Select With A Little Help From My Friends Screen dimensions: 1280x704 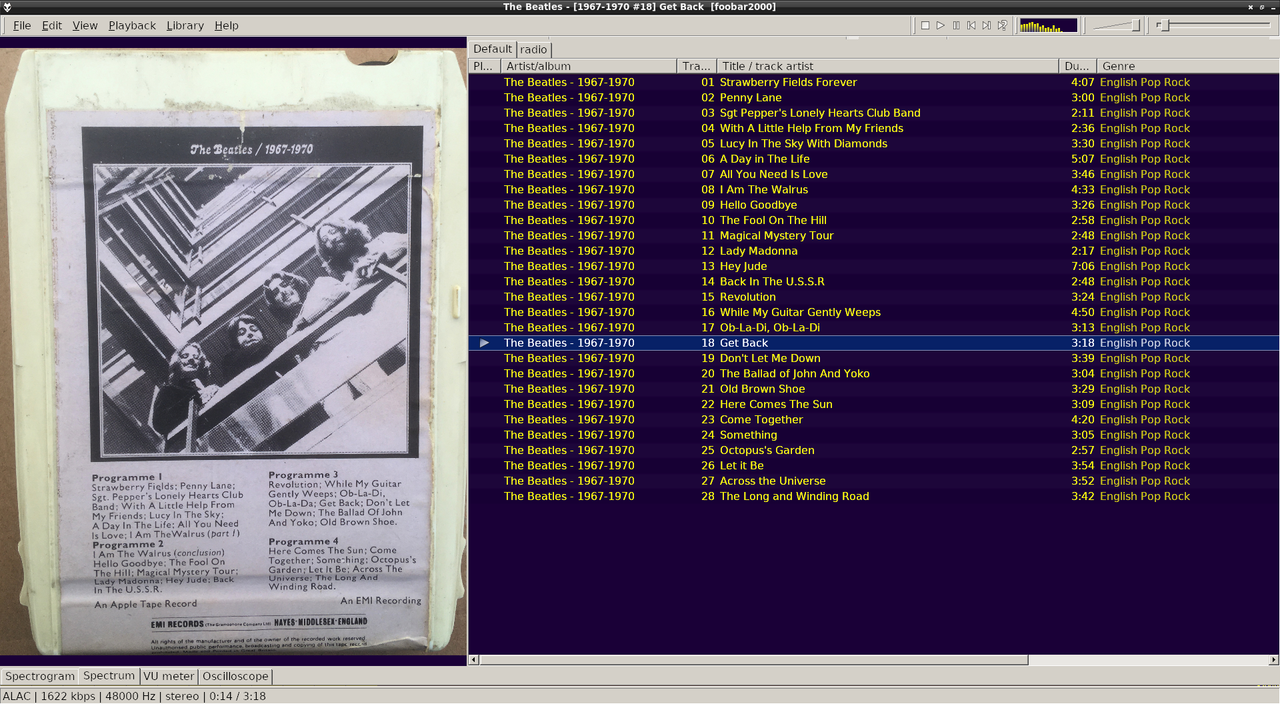874,128
